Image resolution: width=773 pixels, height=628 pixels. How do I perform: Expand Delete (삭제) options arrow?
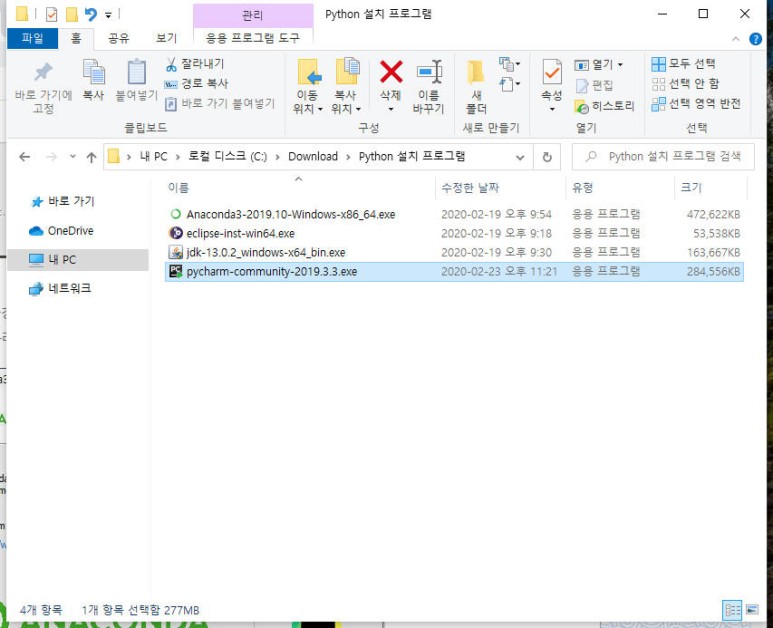(x=391, y=109)
